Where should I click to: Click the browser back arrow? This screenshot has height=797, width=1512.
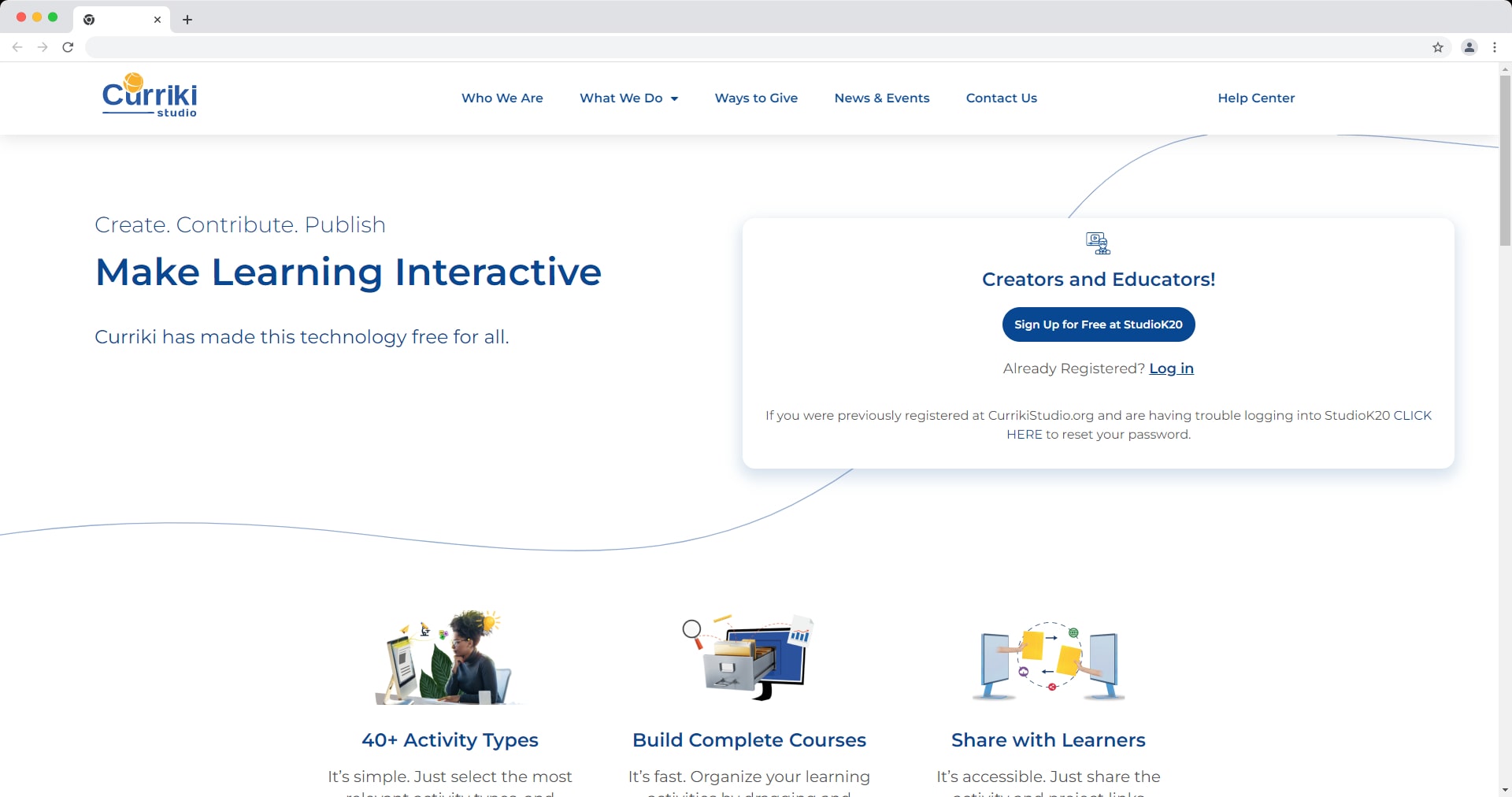[17, 47]
